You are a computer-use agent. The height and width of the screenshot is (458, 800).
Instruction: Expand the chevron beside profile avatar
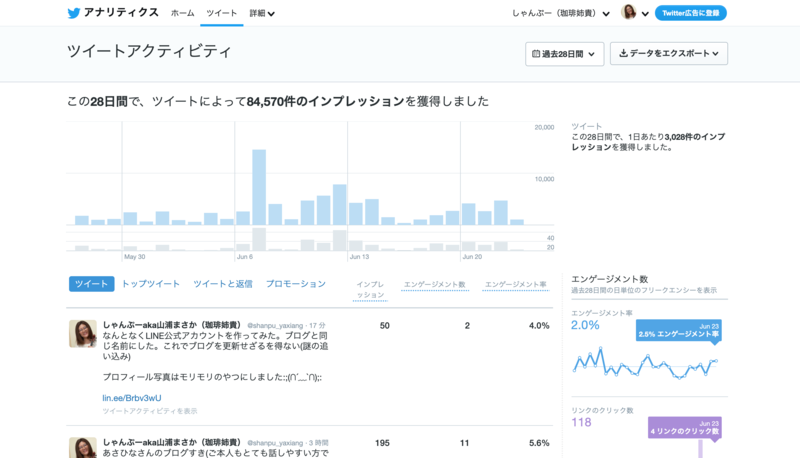tap(645, 14)
